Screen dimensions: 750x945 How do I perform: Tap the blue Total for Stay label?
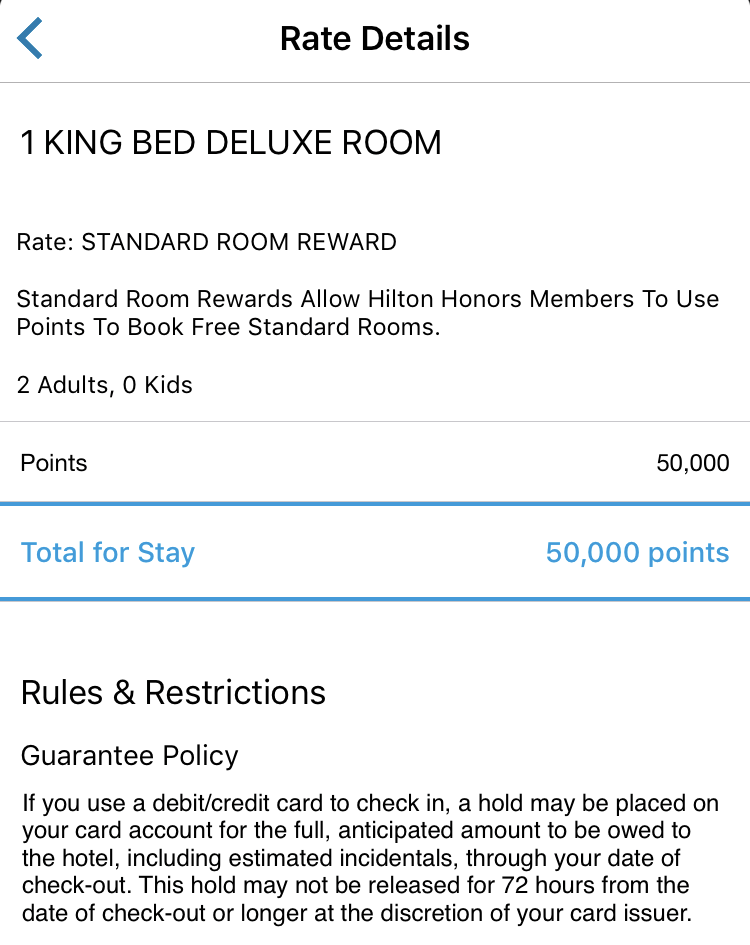coord(108,553)
